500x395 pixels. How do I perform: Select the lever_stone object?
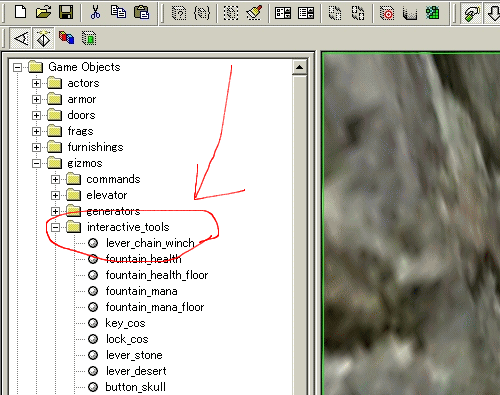tap(134, 355)
